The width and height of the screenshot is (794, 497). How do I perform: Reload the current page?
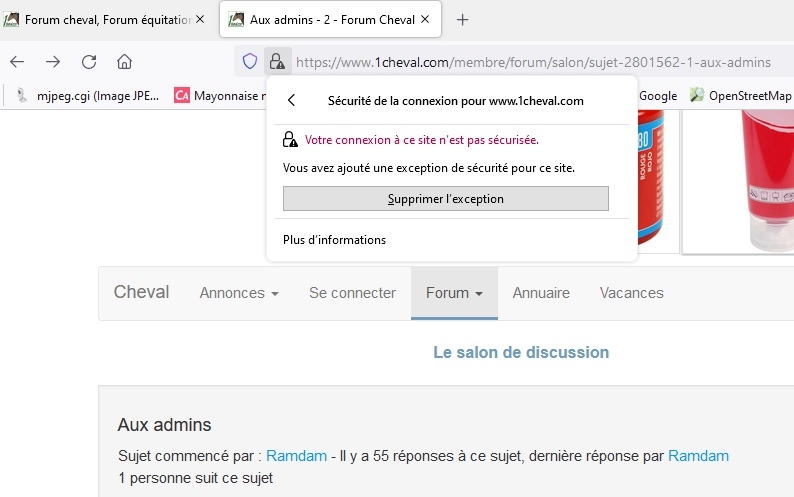pos(89,62)
